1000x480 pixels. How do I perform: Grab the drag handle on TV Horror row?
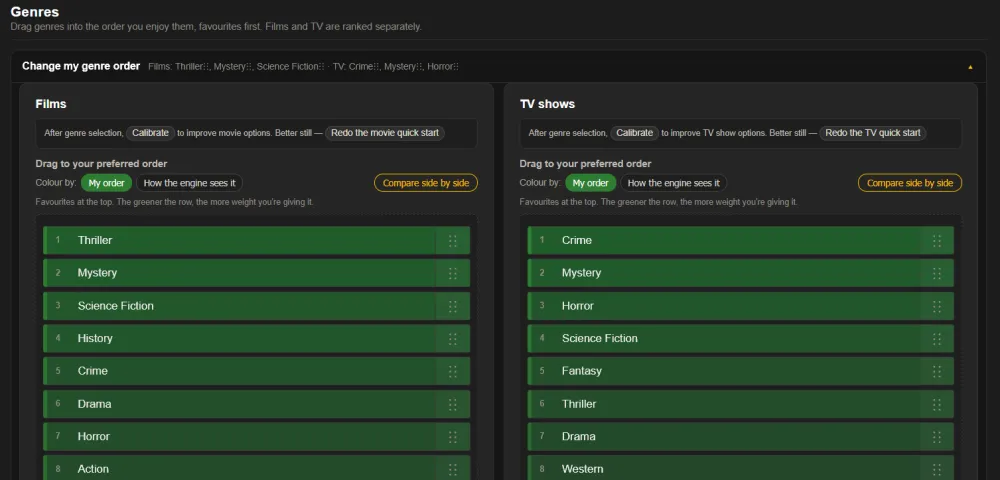coord(937,306)
